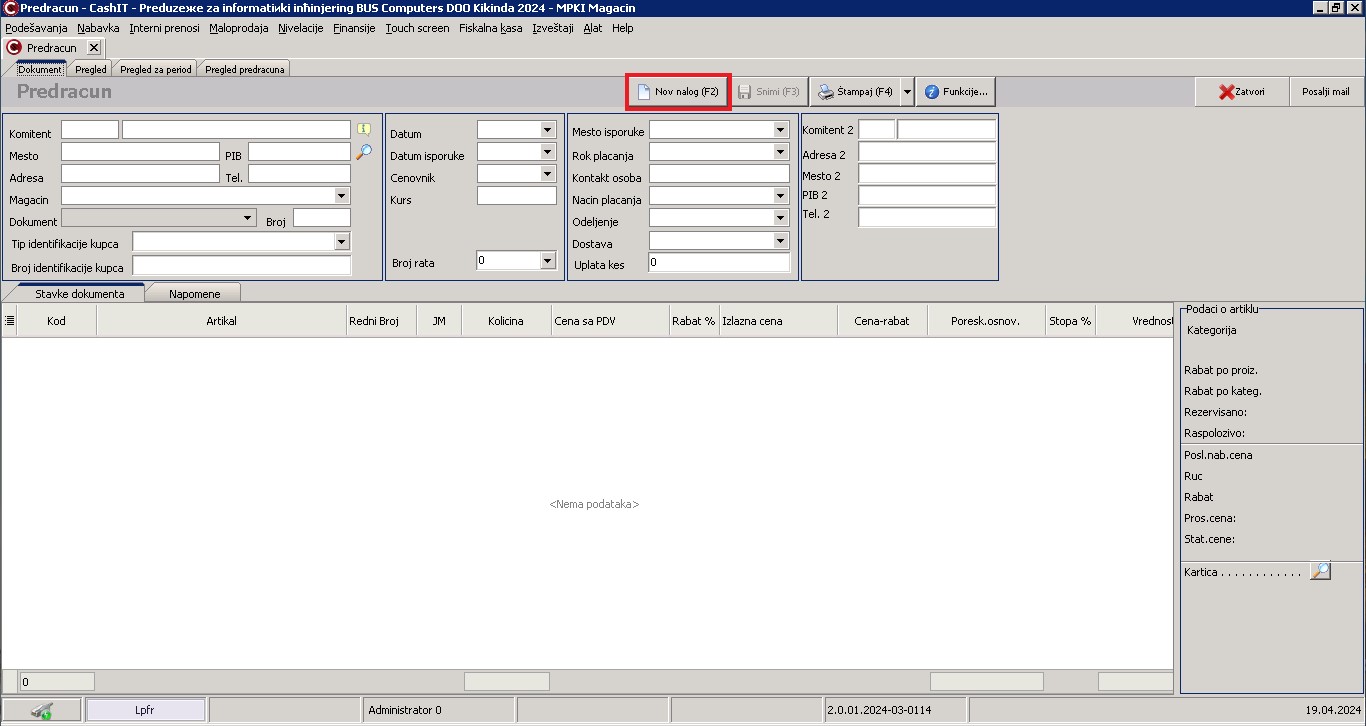Click the Kartica magnifier icon

click(x=1321, y=571)
